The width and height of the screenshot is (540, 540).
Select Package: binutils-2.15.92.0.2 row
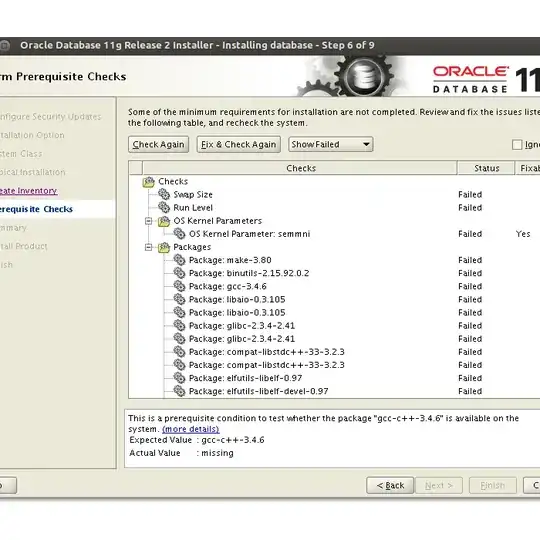pyautogui.click(x=249, y=273)
